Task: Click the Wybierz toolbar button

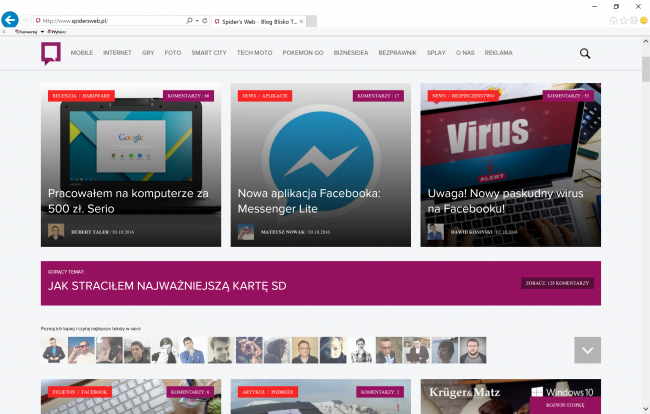Action: point(57,31)
